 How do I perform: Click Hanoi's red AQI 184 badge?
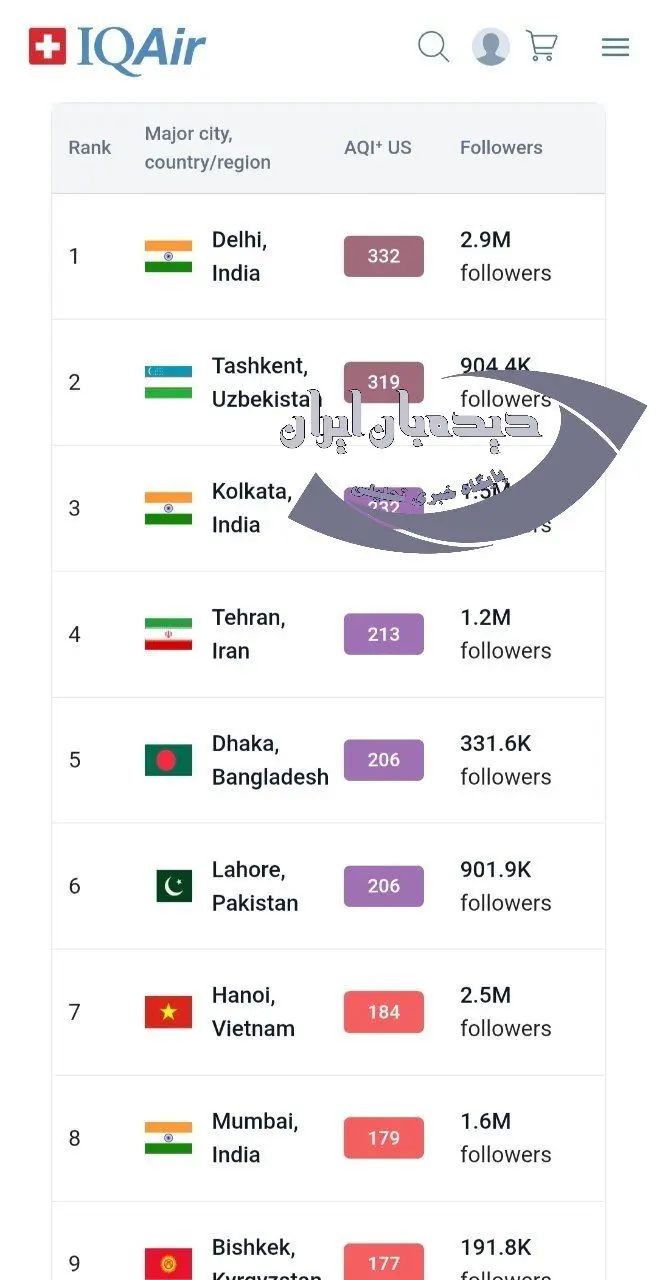(384, 1012)
